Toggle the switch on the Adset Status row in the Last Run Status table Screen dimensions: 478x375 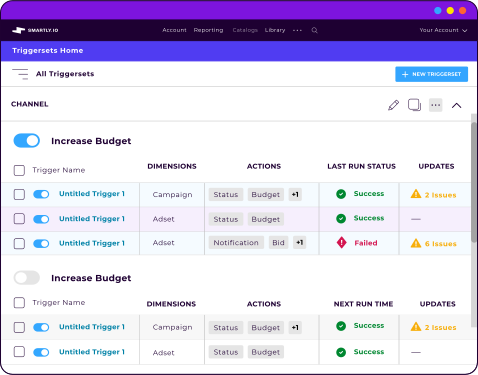pos(41,219)
